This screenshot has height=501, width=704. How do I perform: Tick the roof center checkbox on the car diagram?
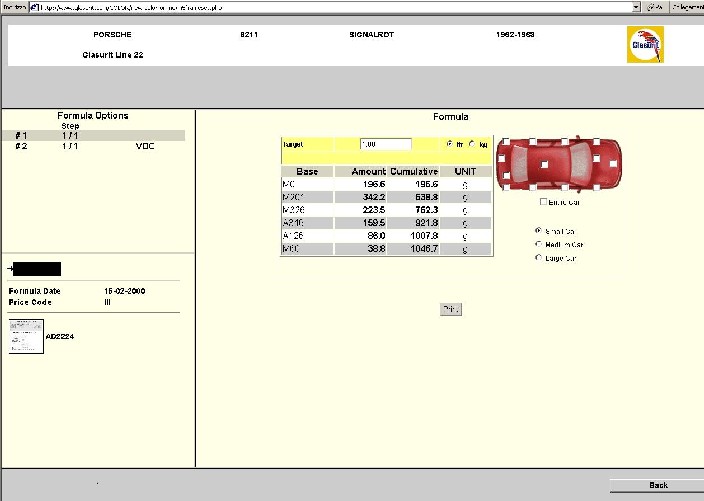(x=544, y=165)
